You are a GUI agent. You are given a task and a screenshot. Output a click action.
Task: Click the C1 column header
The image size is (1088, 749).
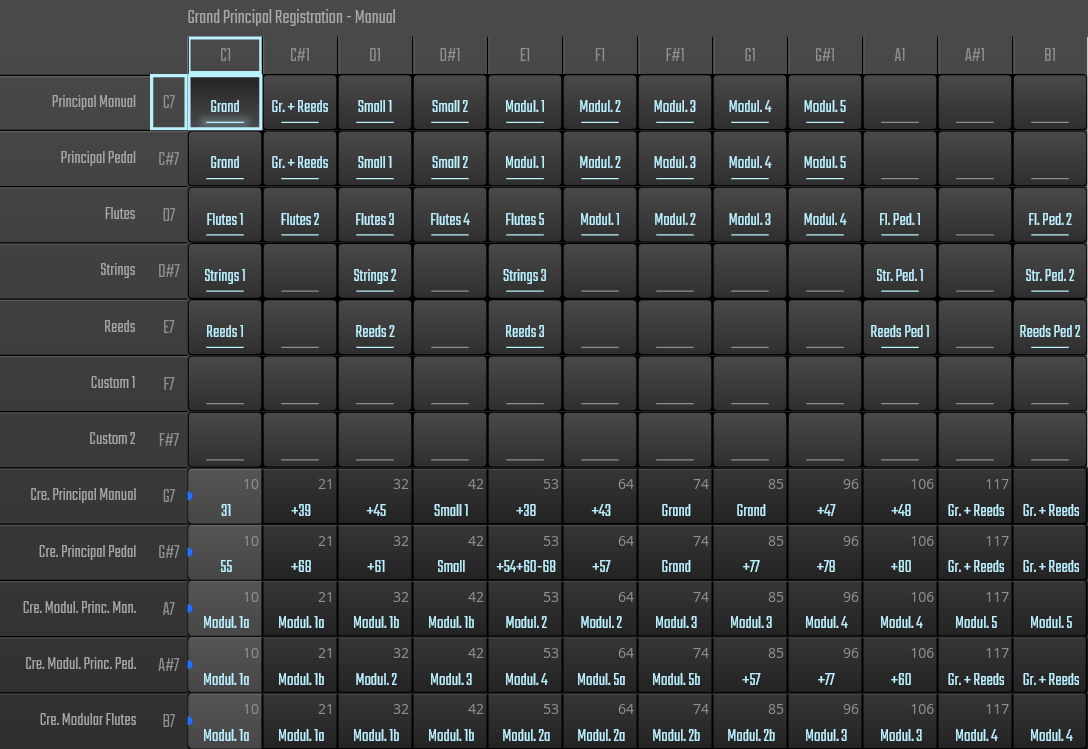(x=225, y=55)
